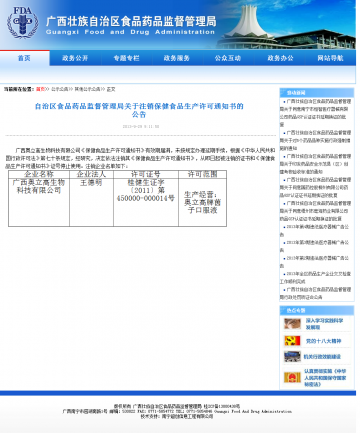The image size is (360, 433).
Task: Open the 专题专栏 menu item
Action: [x=126, y=58]
